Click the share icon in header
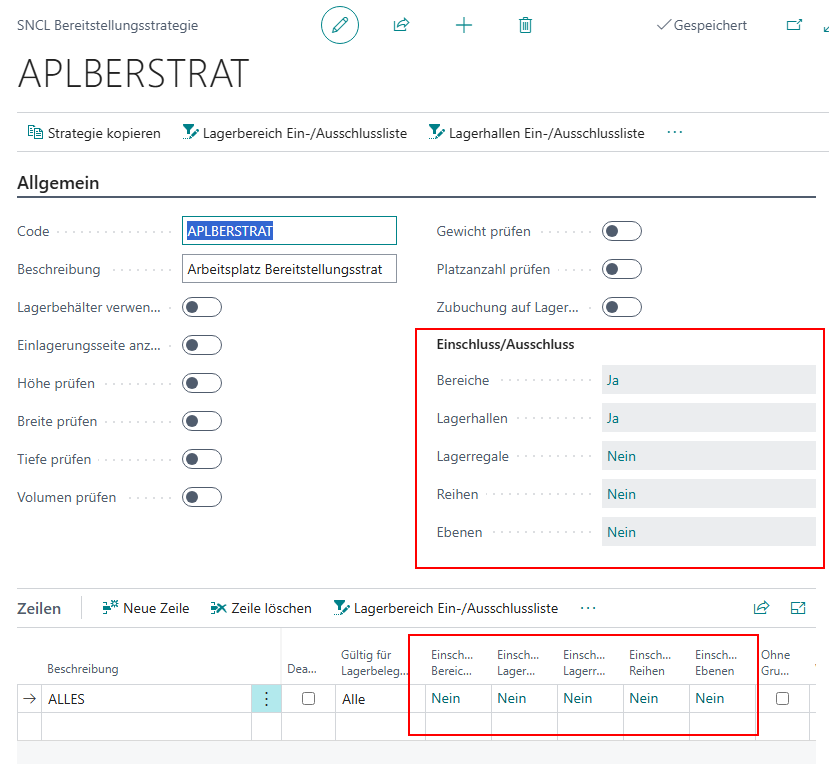The height and width of the screenshot is (764, 829). pos(401,26)
